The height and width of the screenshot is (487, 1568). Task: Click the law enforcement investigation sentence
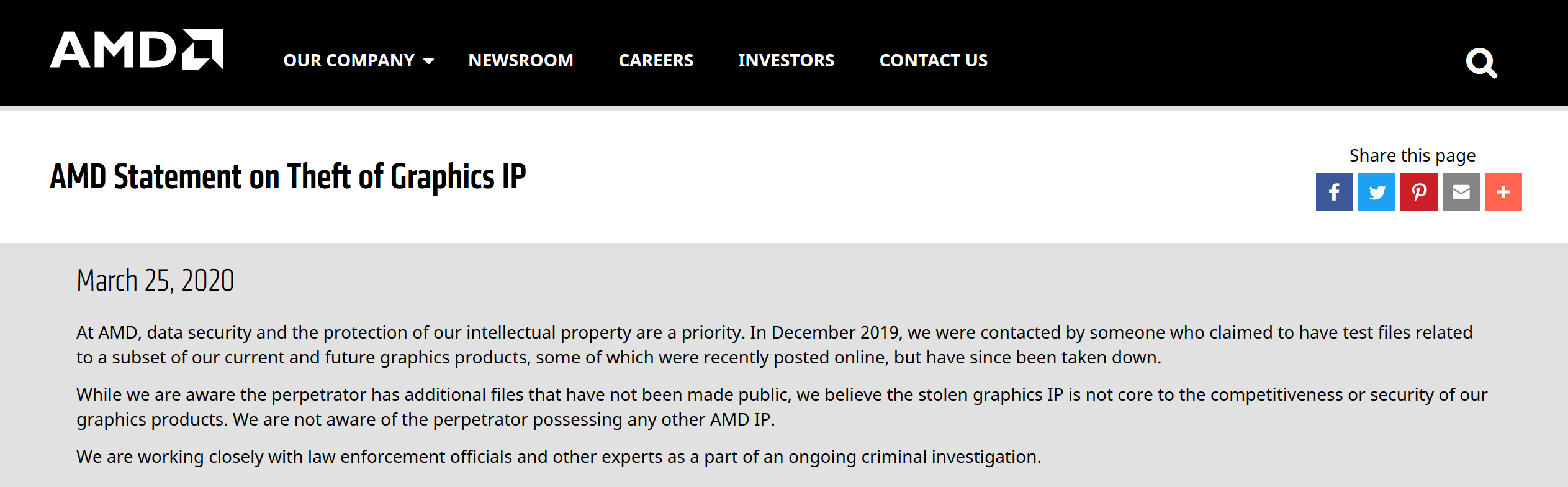(x=559, y=457)
